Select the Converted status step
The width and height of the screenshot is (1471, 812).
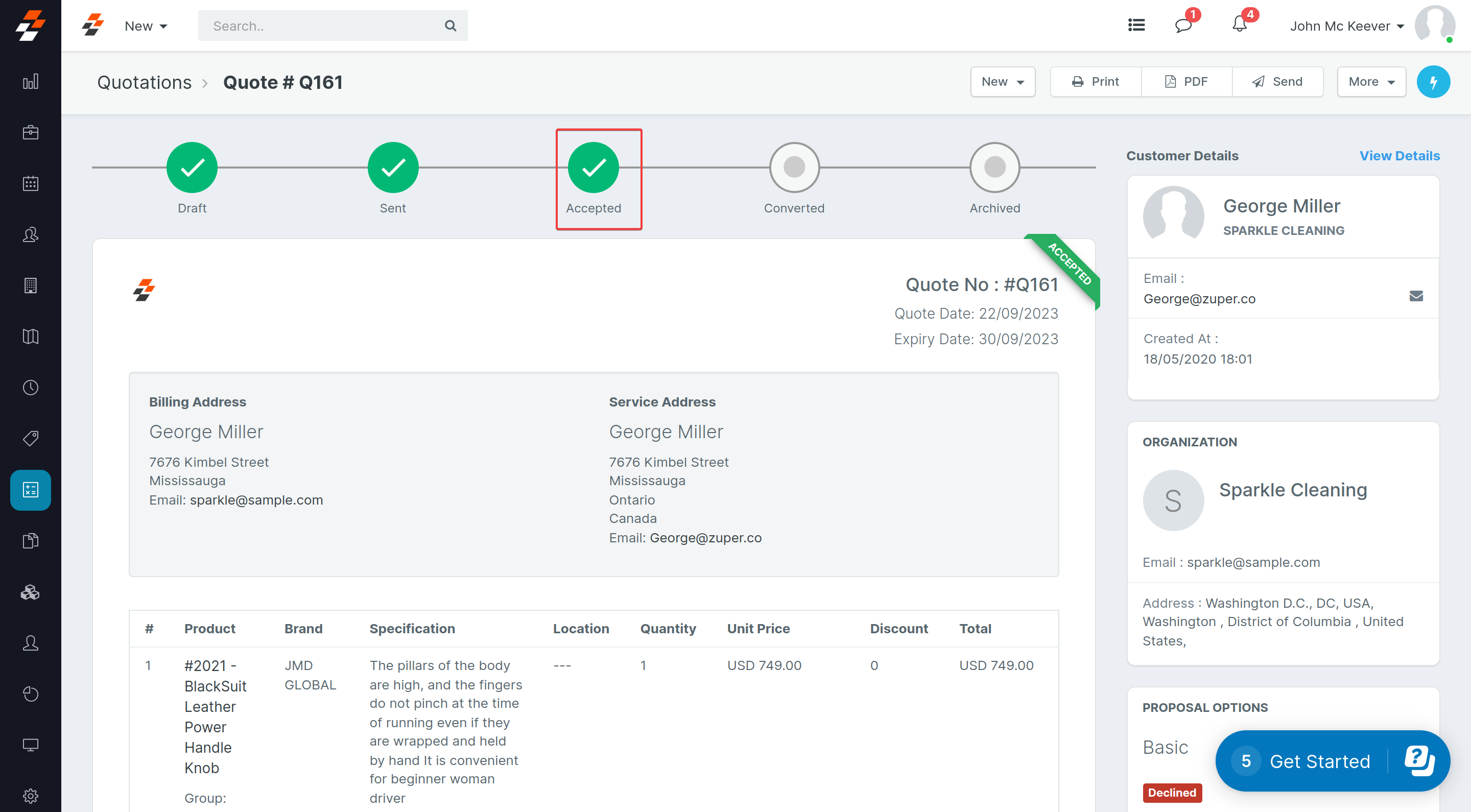(794, 168)
